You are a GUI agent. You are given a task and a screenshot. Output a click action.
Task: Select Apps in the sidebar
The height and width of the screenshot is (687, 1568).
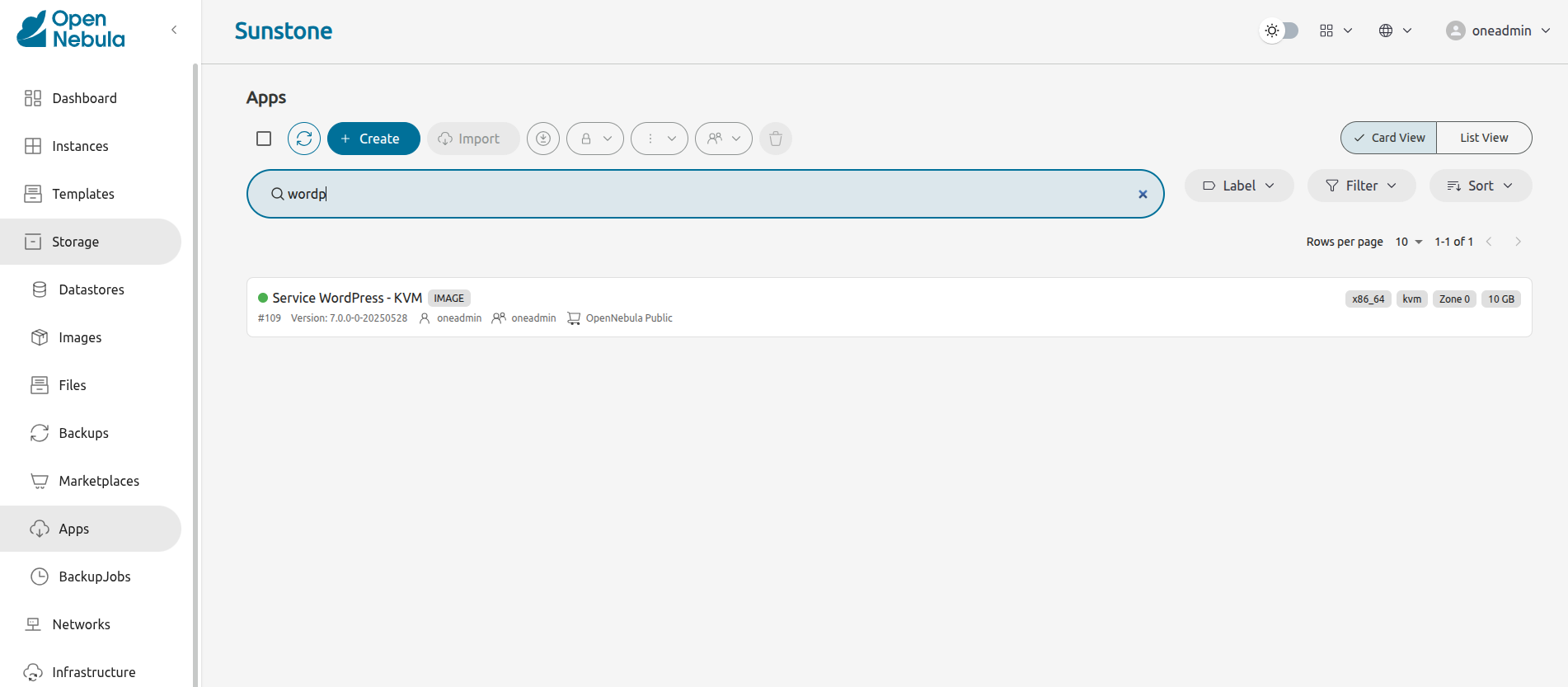pyautogui.click(x=91, y=529)
